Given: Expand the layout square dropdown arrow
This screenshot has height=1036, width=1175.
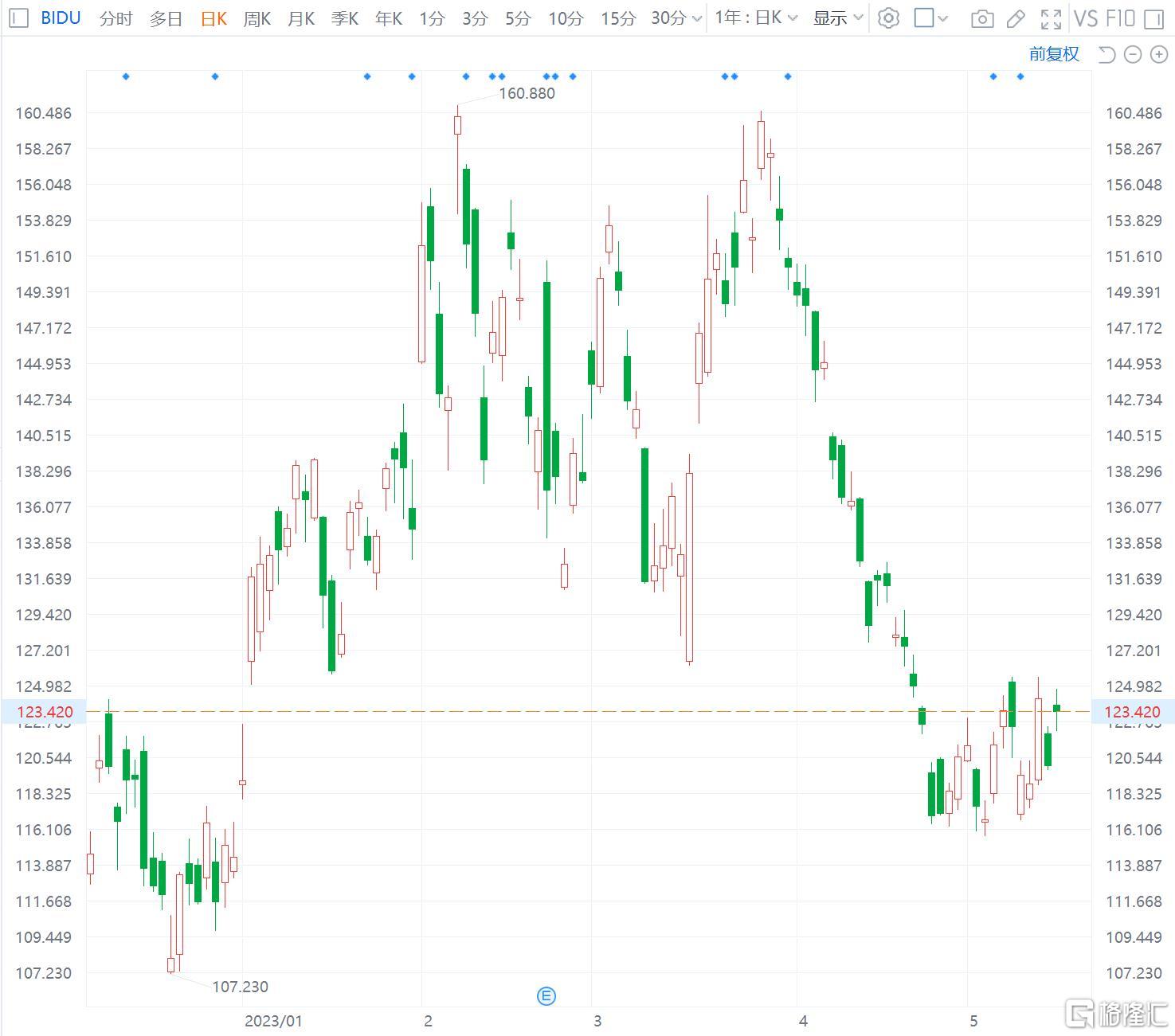Looking at the screenshot, I should click(942, 18).
